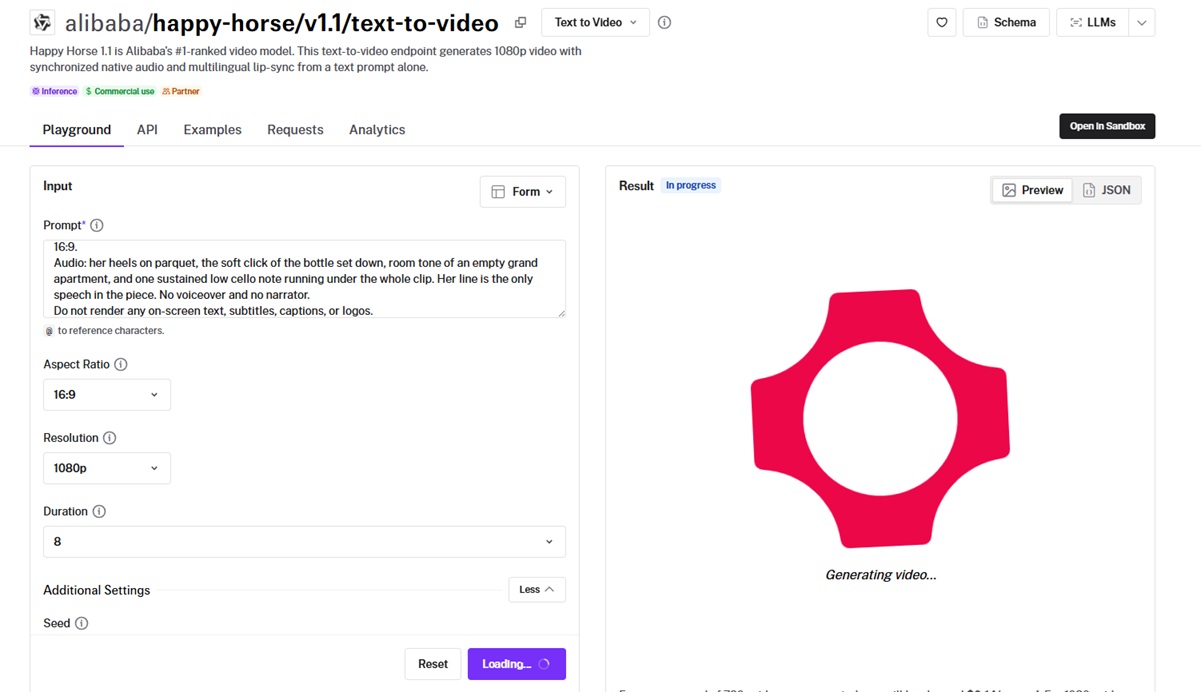This screenshot has width=1201, height=692.
Task: Click inside the Prompt text area
Action: tap(304, 279)
